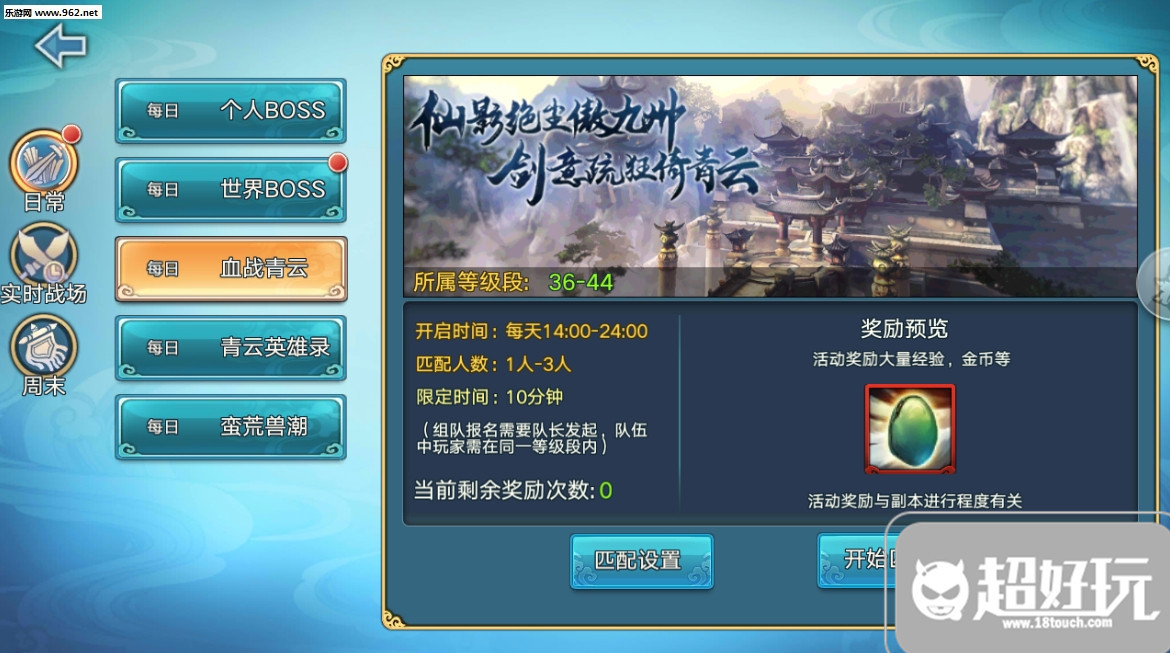Tap the partially hidden side panel handle

click(1155, 284)
